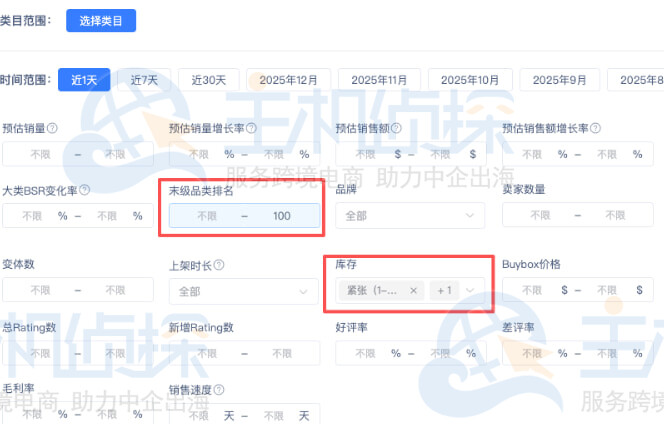This screenshot has height=424, width=664.
Task: Open the 上架时长 dropdown
Action: pyautogui.click(x=243, y=291)
